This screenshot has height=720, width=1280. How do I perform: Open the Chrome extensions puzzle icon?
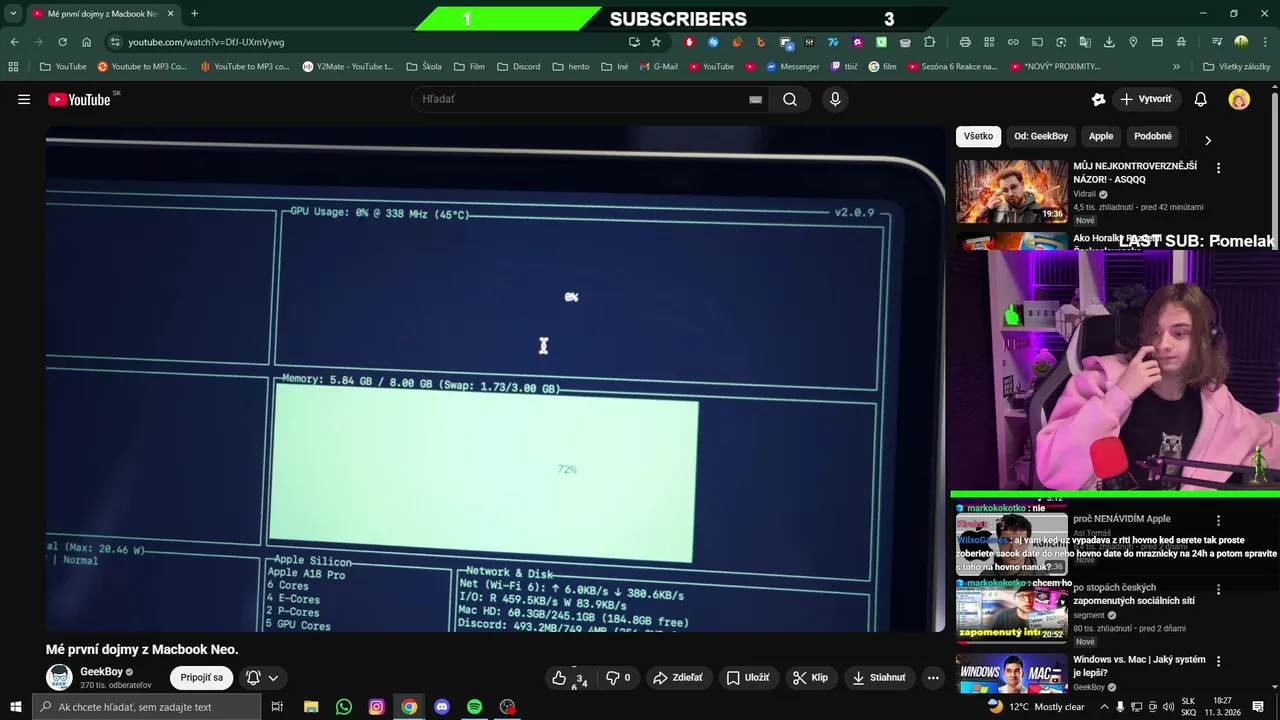pos(929,42)
